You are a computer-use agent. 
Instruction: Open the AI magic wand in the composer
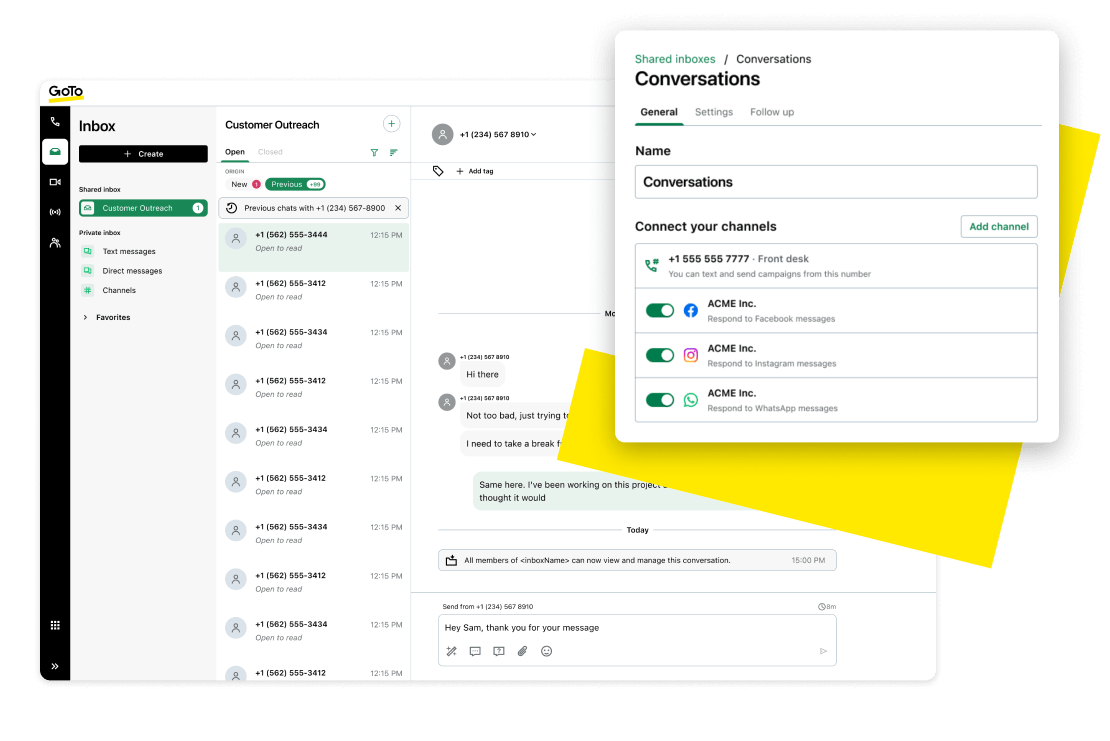pos(451,650)
